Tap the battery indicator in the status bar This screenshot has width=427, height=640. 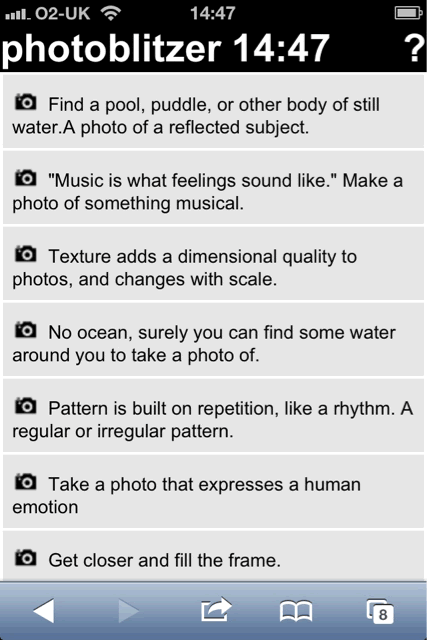[x=408, y=13]
